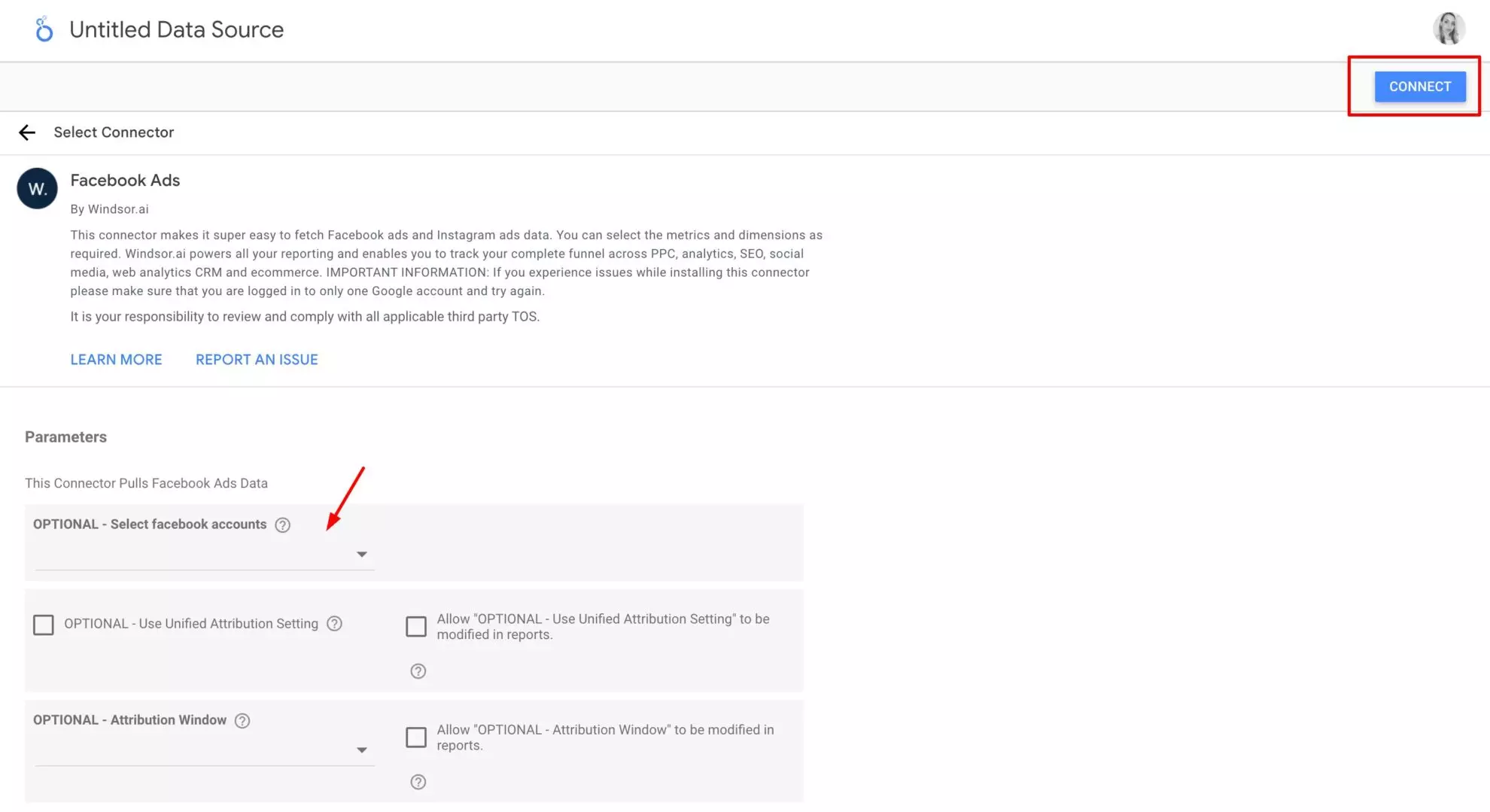Click the Untitled Data Source title to rename
The image size is (1490, 812).
176,29
